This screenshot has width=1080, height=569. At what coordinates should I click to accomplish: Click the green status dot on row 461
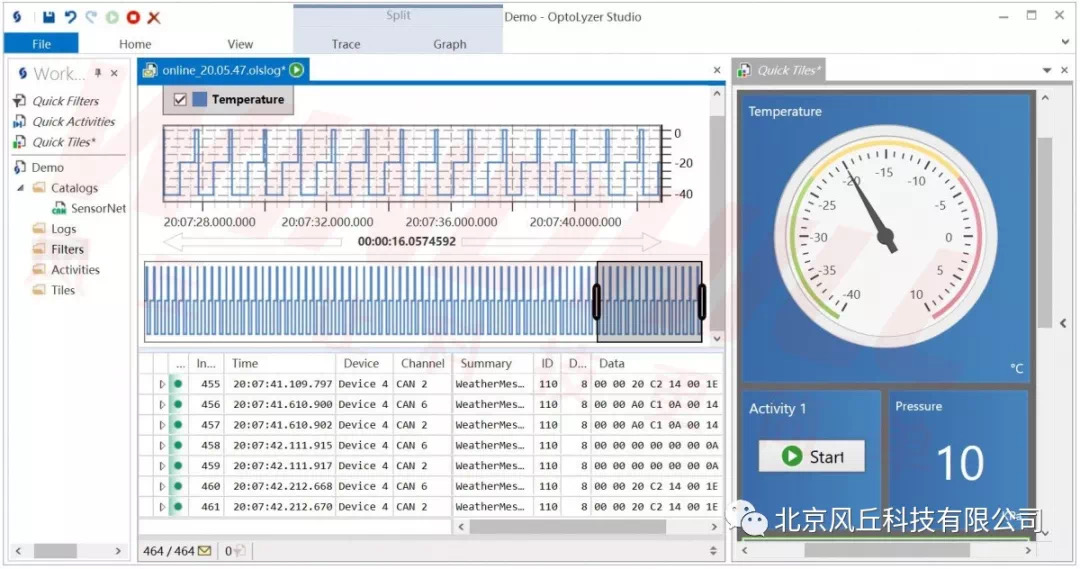(178, 507)
